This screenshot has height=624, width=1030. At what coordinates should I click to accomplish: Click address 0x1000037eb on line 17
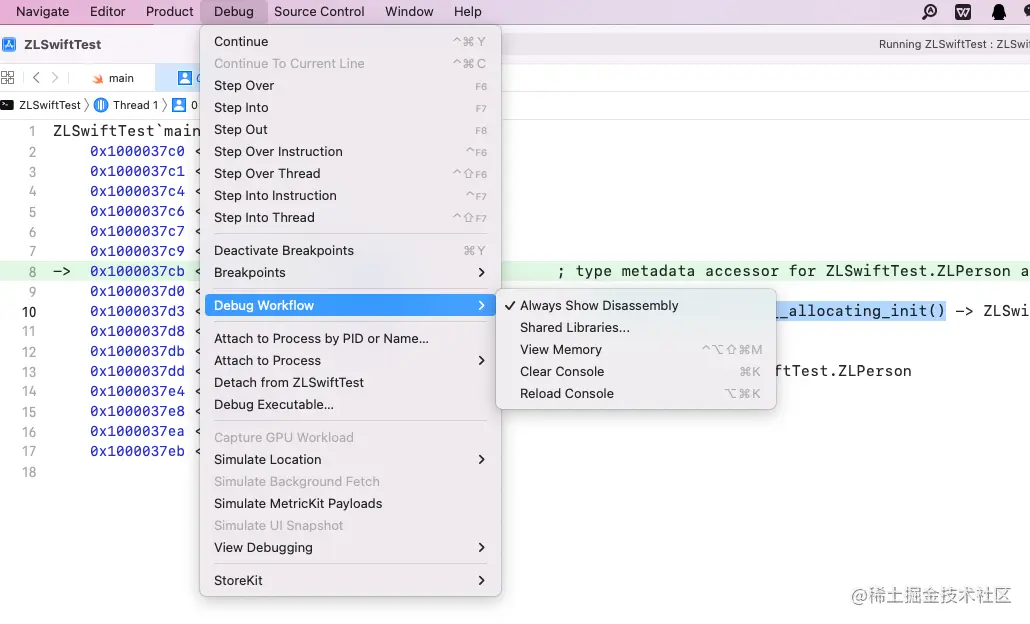[137, 451]
